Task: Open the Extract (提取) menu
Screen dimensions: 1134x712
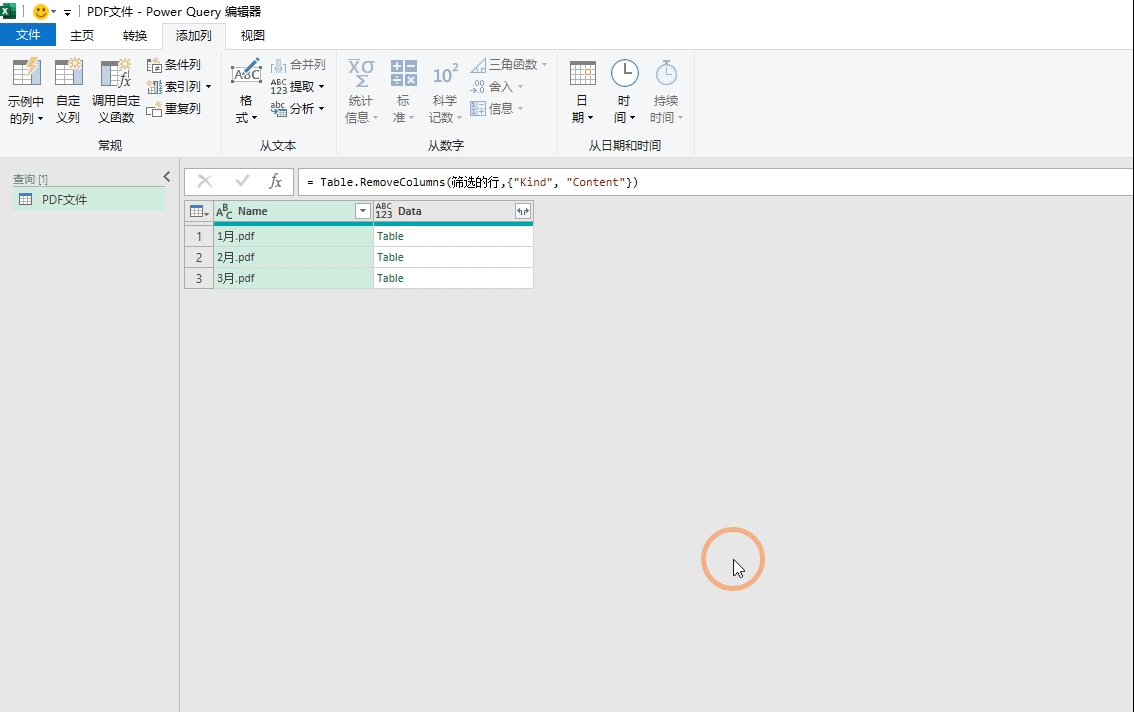Action: point(297,87)
